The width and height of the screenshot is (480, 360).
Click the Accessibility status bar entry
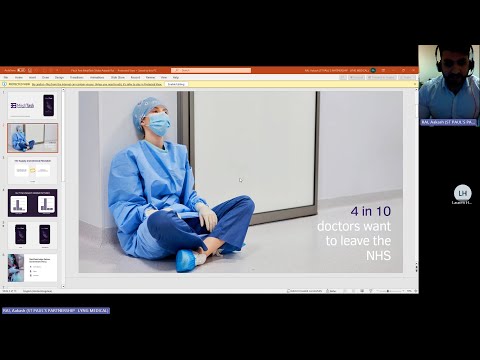click(x=305, y=291)
